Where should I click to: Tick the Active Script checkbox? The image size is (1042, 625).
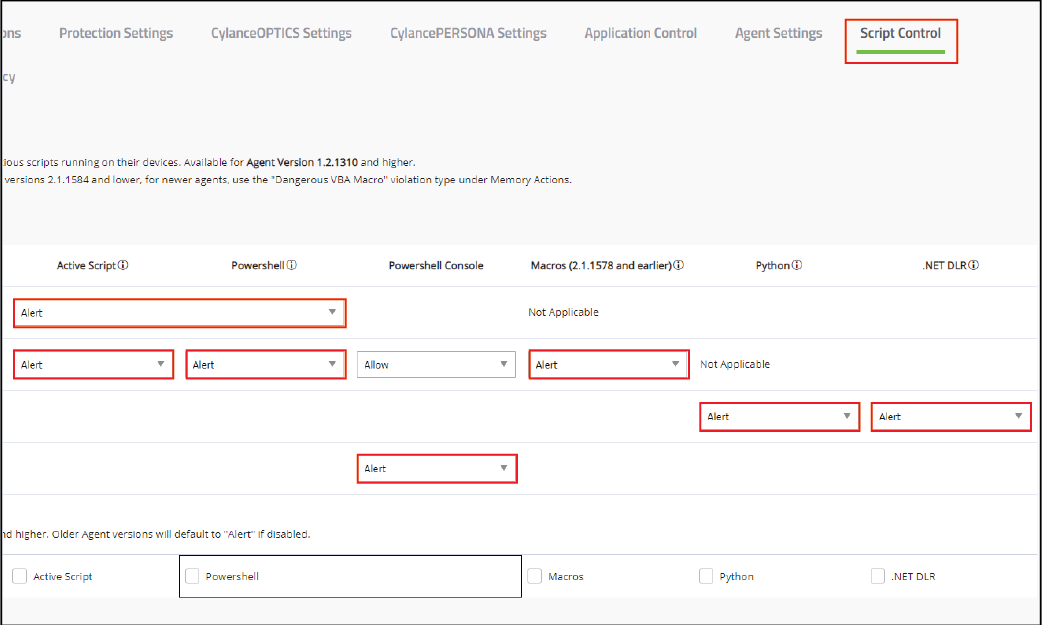point(20,576)
